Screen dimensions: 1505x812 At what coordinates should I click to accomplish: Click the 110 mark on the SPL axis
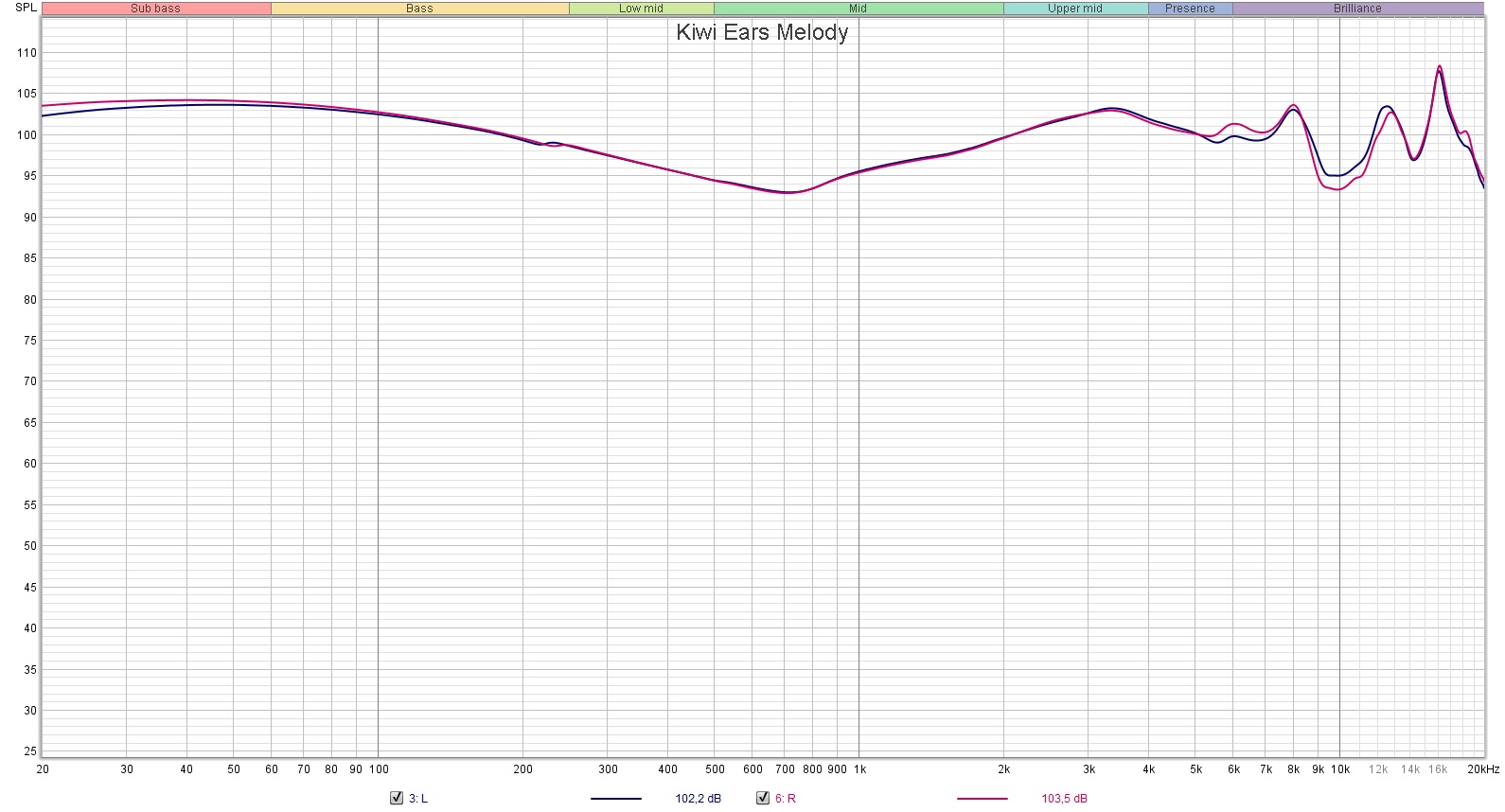point(27,53)
